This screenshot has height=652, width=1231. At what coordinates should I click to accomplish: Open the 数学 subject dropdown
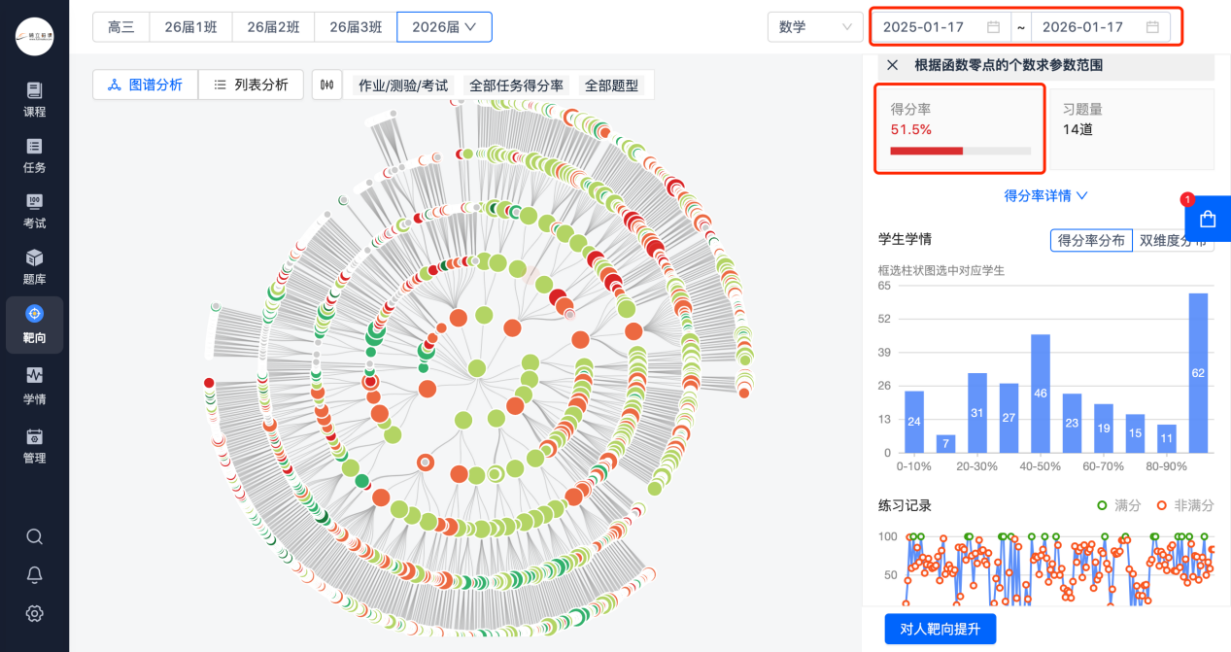click(815, 27)
